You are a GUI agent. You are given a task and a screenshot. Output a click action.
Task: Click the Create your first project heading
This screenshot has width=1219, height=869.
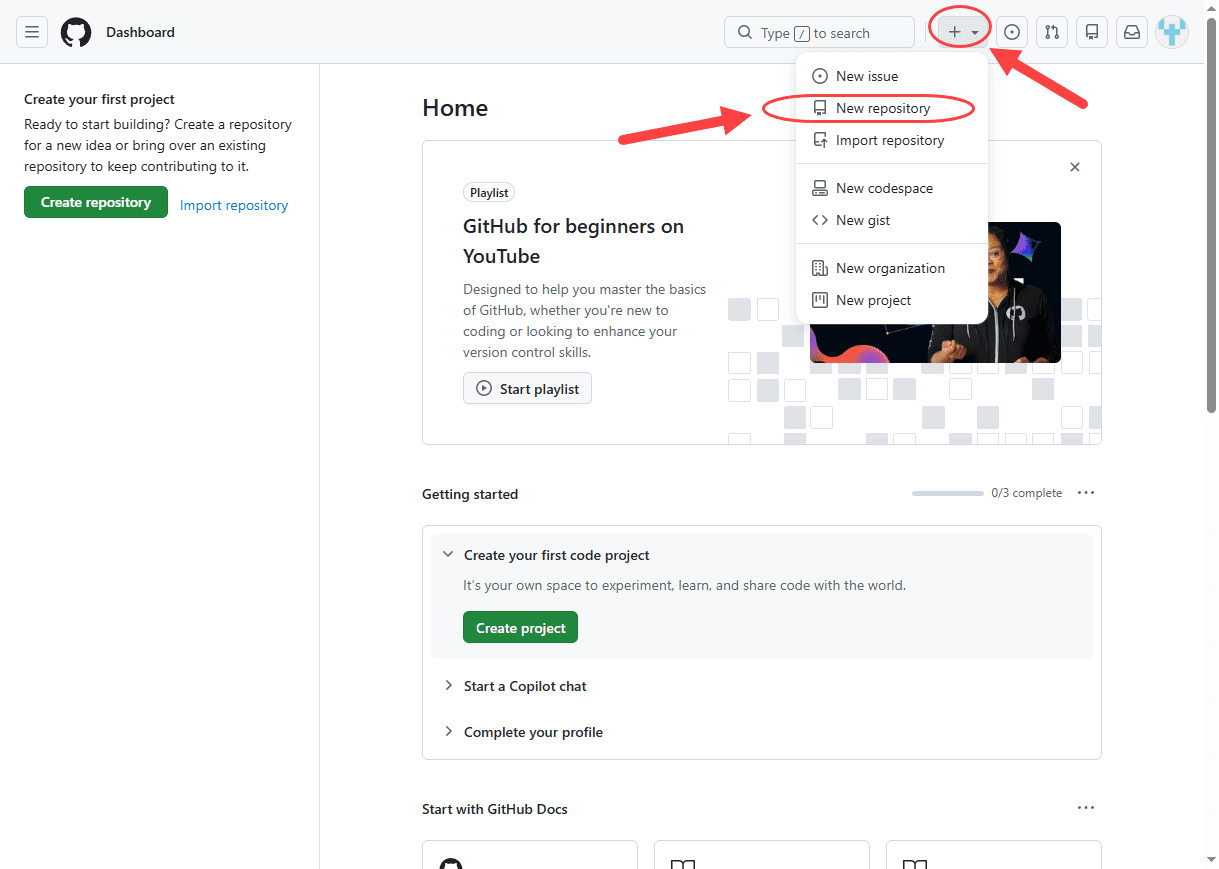(x=99, y=99)
